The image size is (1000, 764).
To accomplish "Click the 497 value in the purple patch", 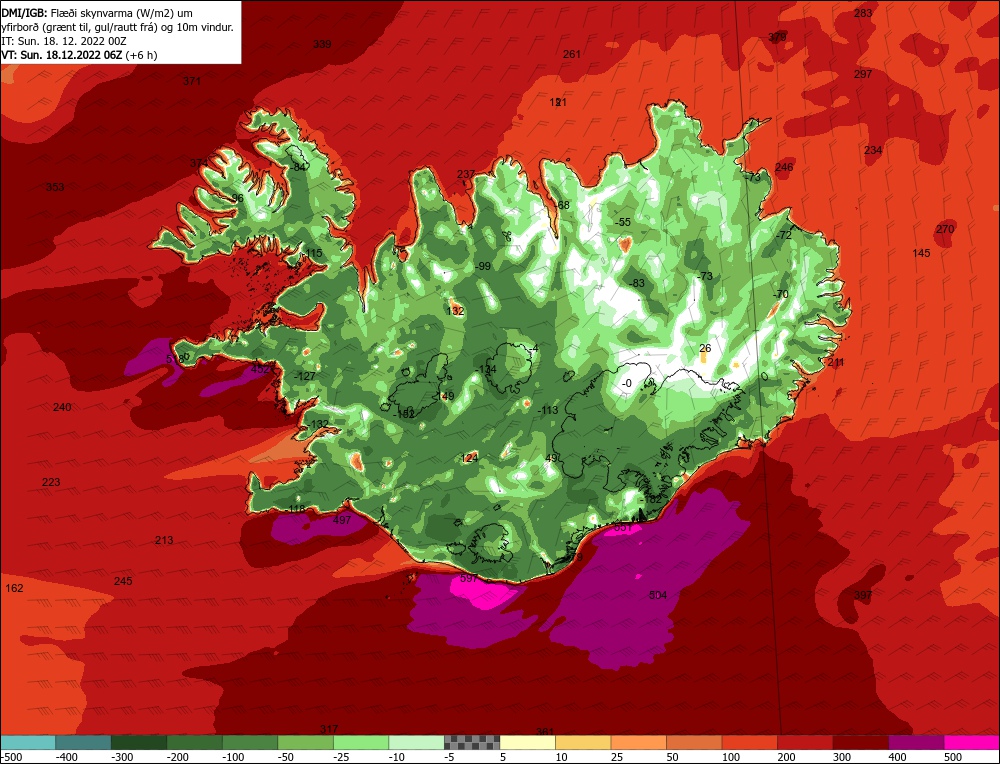I will 342,520.
